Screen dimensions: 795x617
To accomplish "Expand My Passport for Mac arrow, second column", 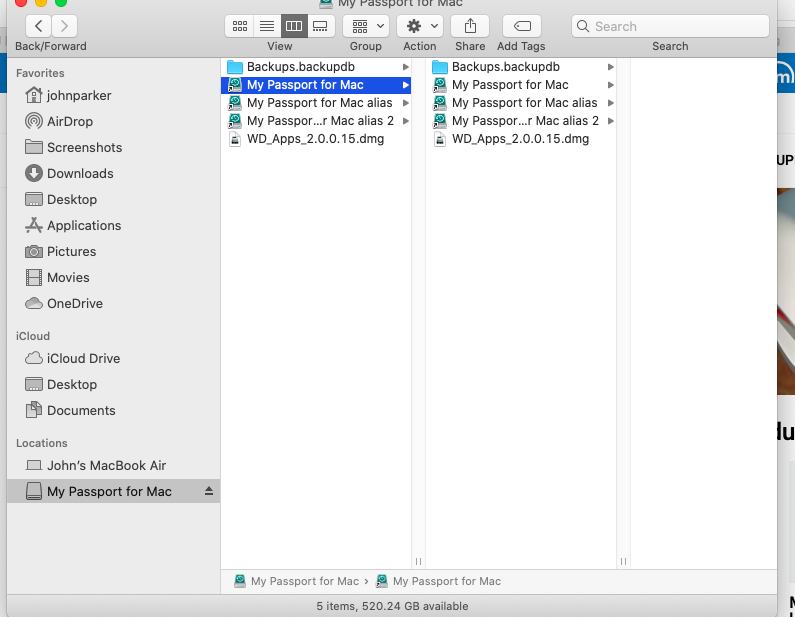I will pyautogui.click(x=610, y=85).
